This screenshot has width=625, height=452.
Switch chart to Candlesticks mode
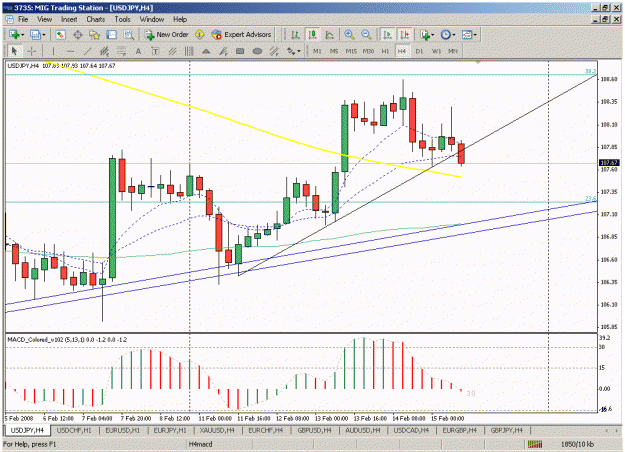(312, 35)
